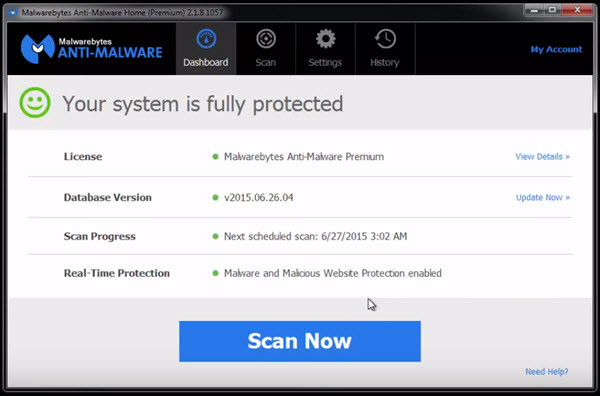Open View Details for the license
Image resolution: width=600 pixels, height=396 pixels.
tap(542, 156)
